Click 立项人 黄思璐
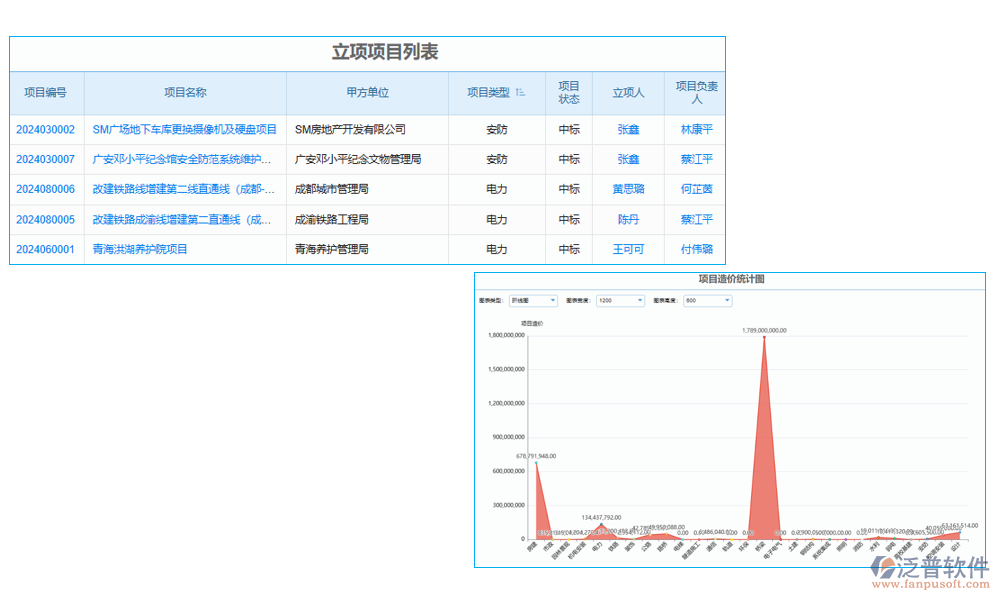 point(629,189)
